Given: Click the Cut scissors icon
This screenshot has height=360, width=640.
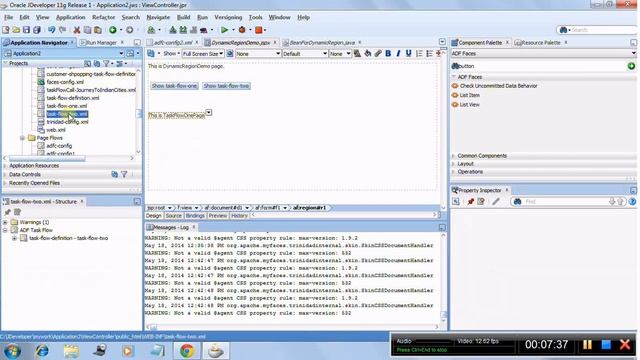Looking at the screenshot, I should [x=76, y=30].
